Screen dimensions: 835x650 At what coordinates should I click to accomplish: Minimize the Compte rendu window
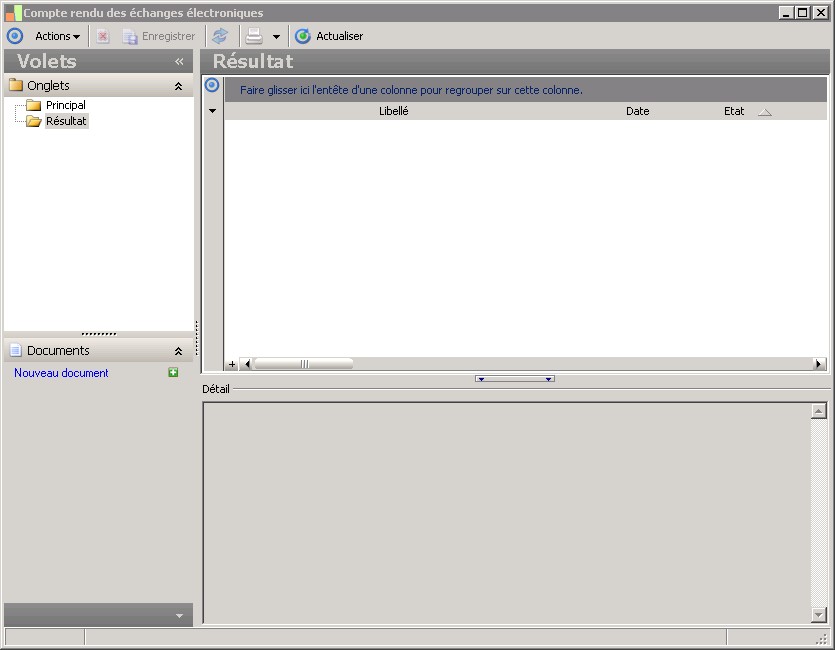click(x=786, y=13)
